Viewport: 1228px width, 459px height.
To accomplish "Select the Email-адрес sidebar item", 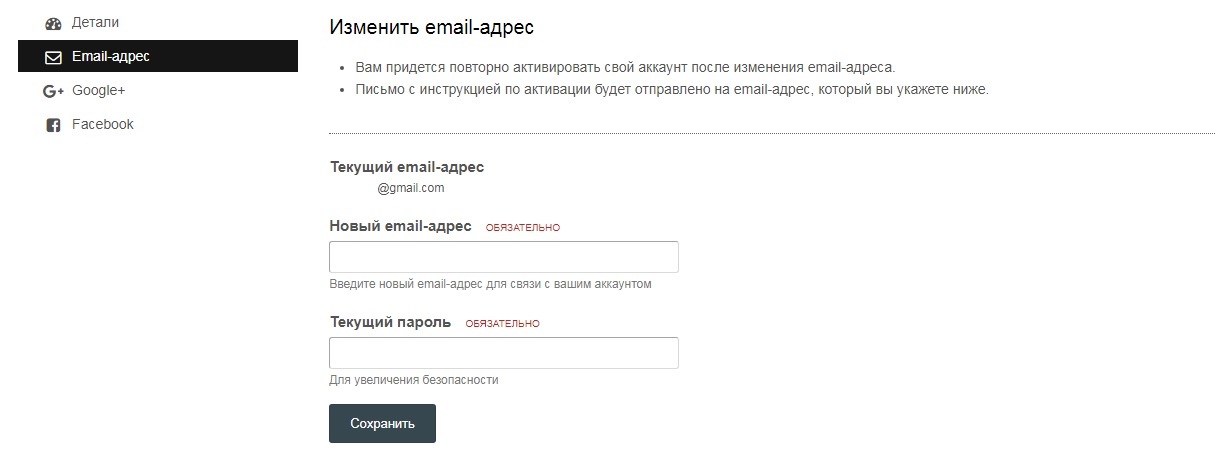I will click(158, 56).
